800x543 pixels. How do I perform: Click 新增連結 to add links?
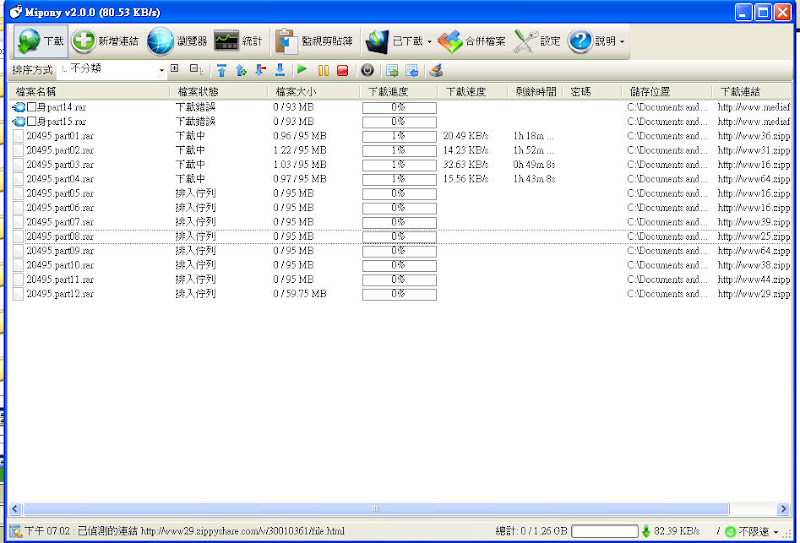coord(105,41)
